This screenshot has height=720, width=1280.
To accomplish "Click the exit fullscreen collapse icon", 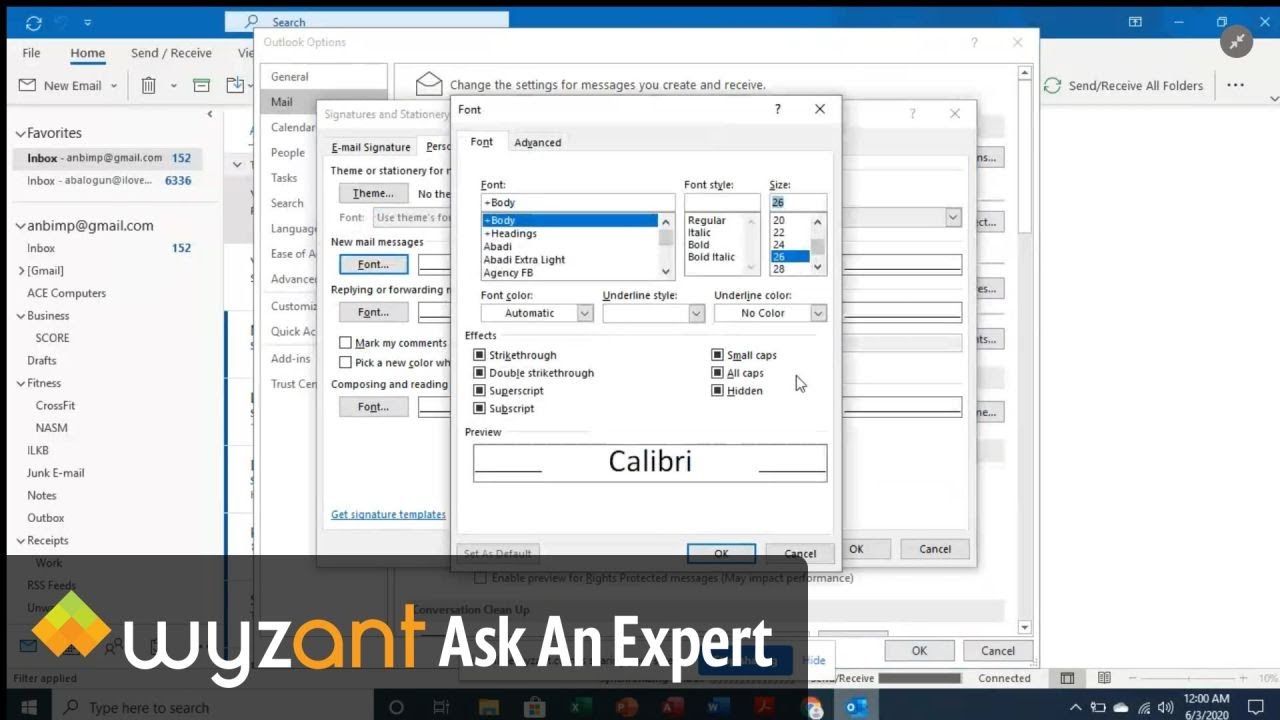I will pos(1237,40).
